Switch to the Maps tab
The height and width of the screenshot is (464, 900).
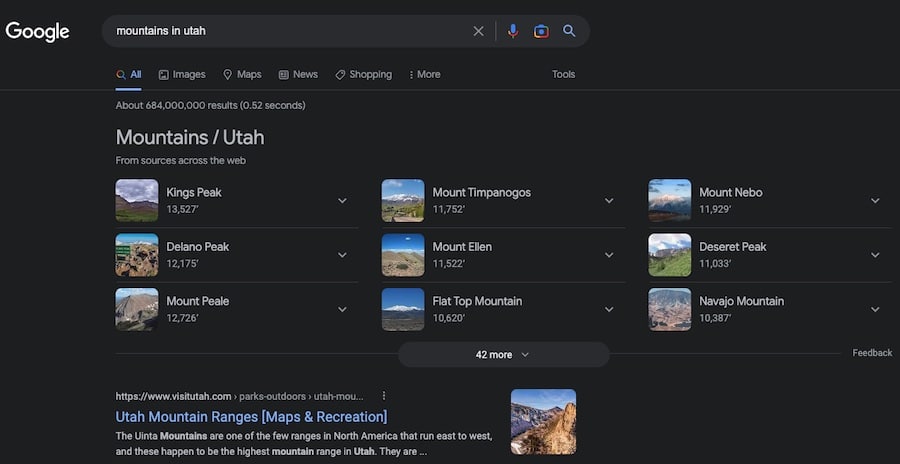coord(242,74)
